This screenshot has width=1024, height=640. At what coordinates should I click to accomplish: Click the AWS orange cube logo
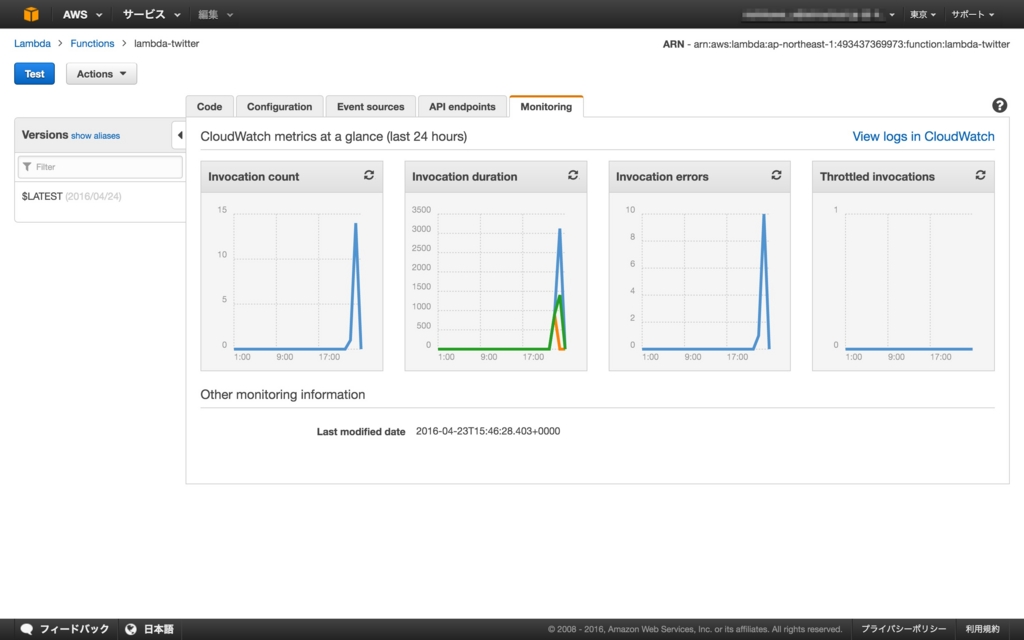(31, 14)
